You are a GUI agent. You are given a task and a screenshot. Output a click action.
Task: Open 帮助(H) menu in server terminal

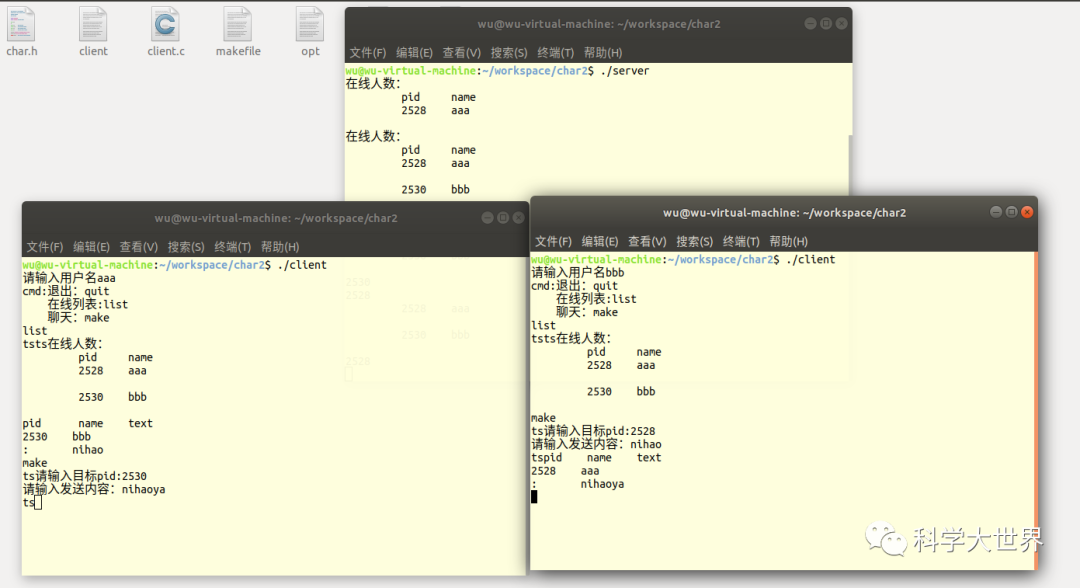click(603, 52)
